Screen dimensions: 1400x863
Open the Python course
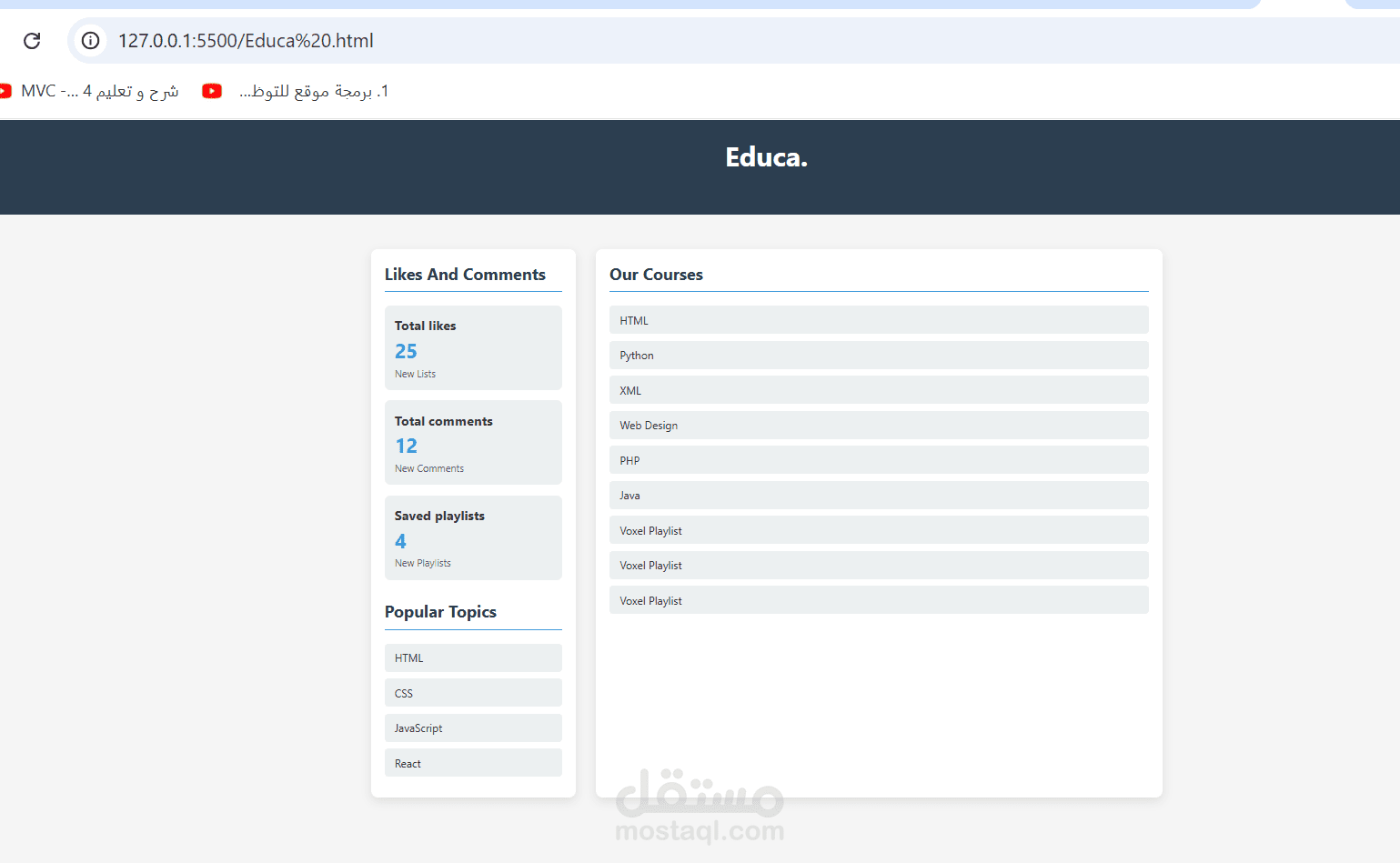tap(879, 356)
